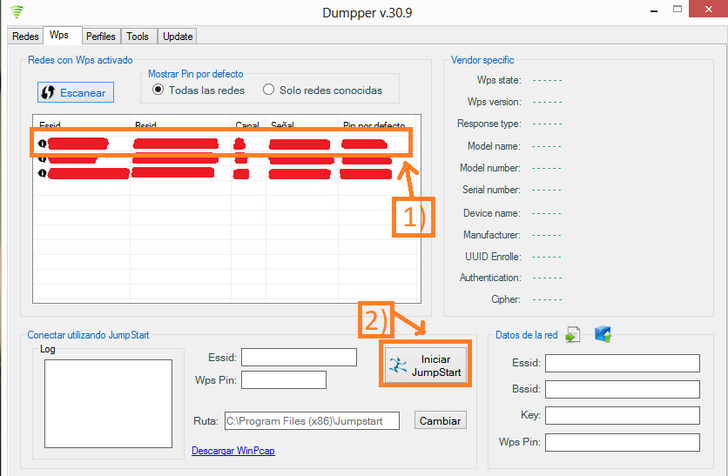Click the blue cube icon beside Datos de la red
The height and width of the screenshot is (476, 728).
click(x=602, y=335)
